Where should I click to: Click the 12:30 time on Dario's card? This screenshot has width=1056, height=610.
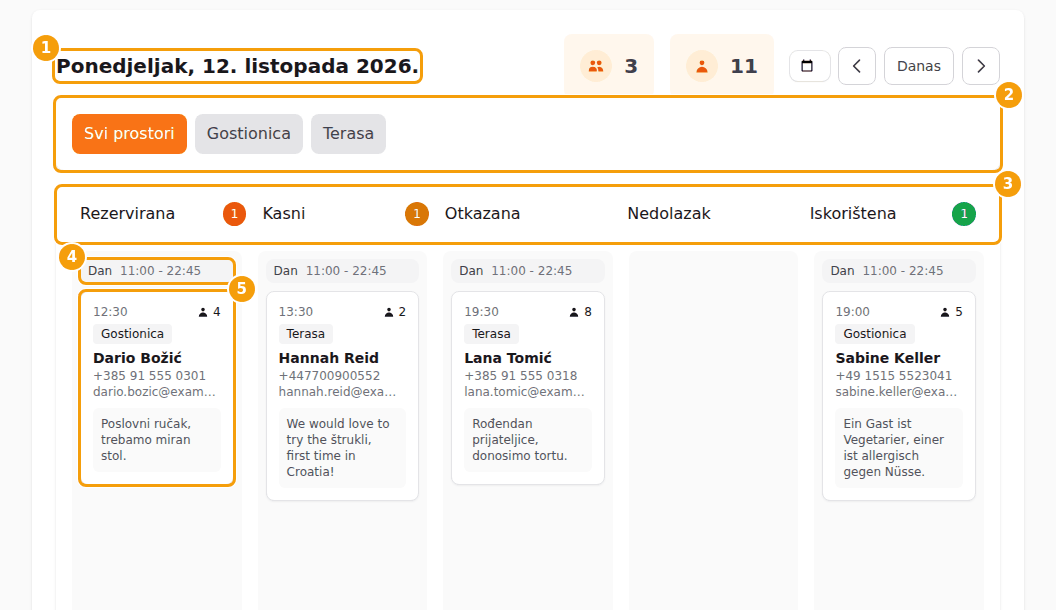tap(110, 312)
